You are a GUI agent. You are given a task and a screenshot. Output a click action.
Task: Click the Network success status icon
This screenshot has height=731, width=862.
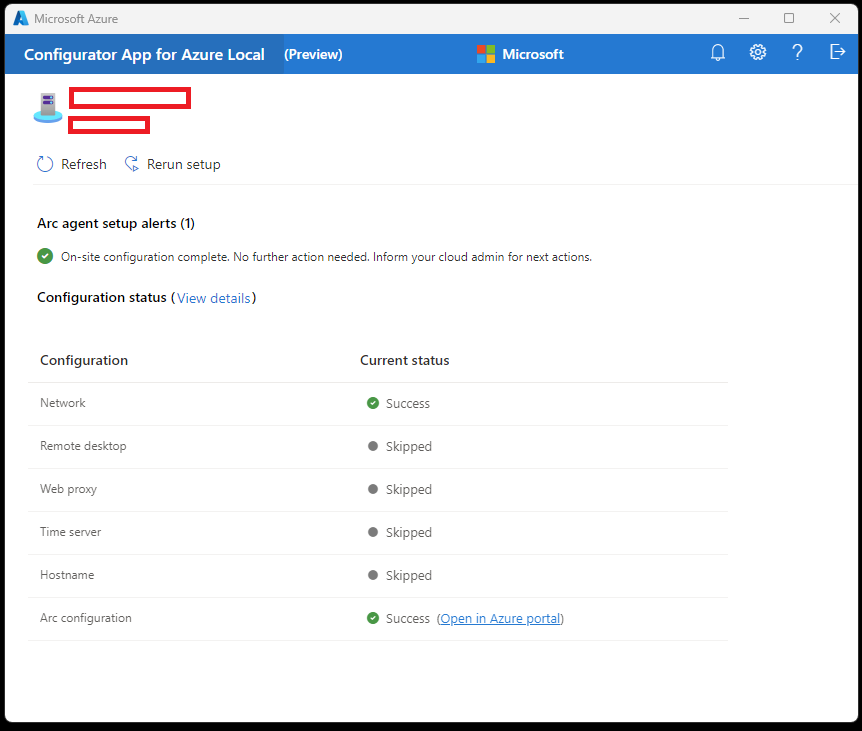tap(373, 403)
